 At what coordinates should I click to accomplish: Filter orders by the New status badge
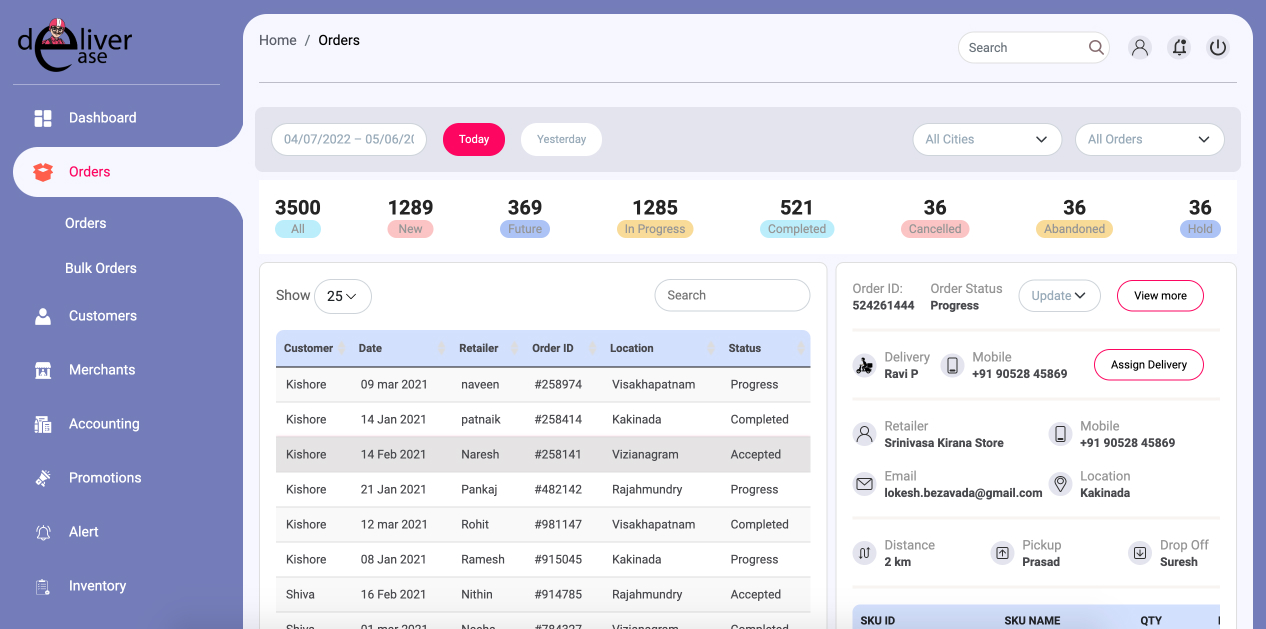(x=410, y=229)
